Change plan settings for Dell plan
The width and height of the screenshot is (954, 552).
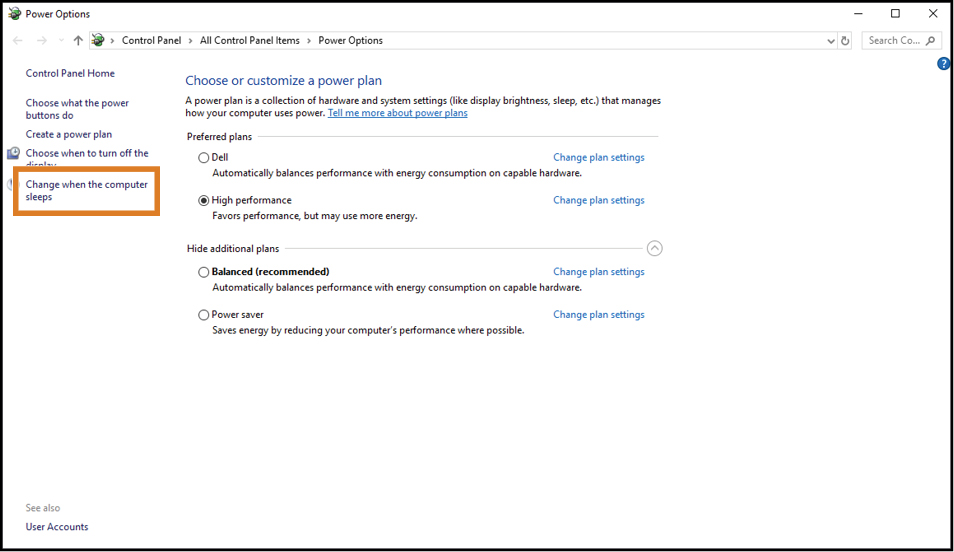599,157
